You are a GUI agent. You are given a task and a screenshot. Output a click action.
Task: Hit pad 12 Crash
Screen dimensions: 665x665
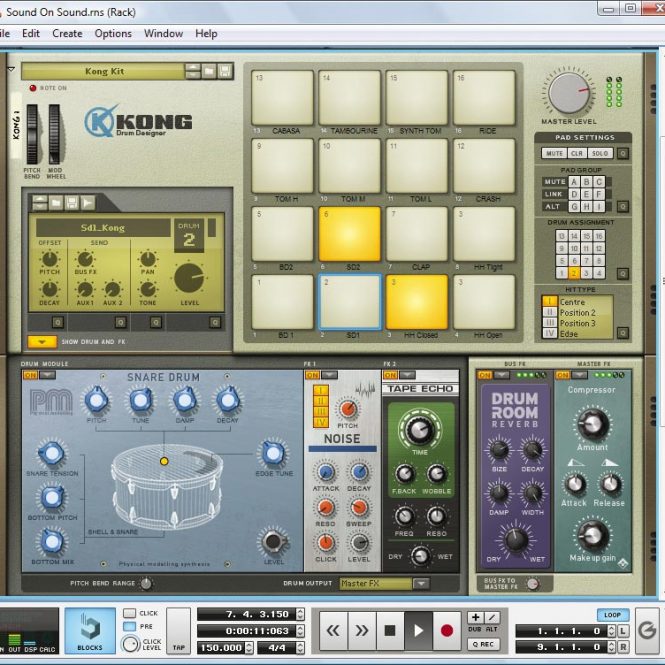(x=484, y=166)
